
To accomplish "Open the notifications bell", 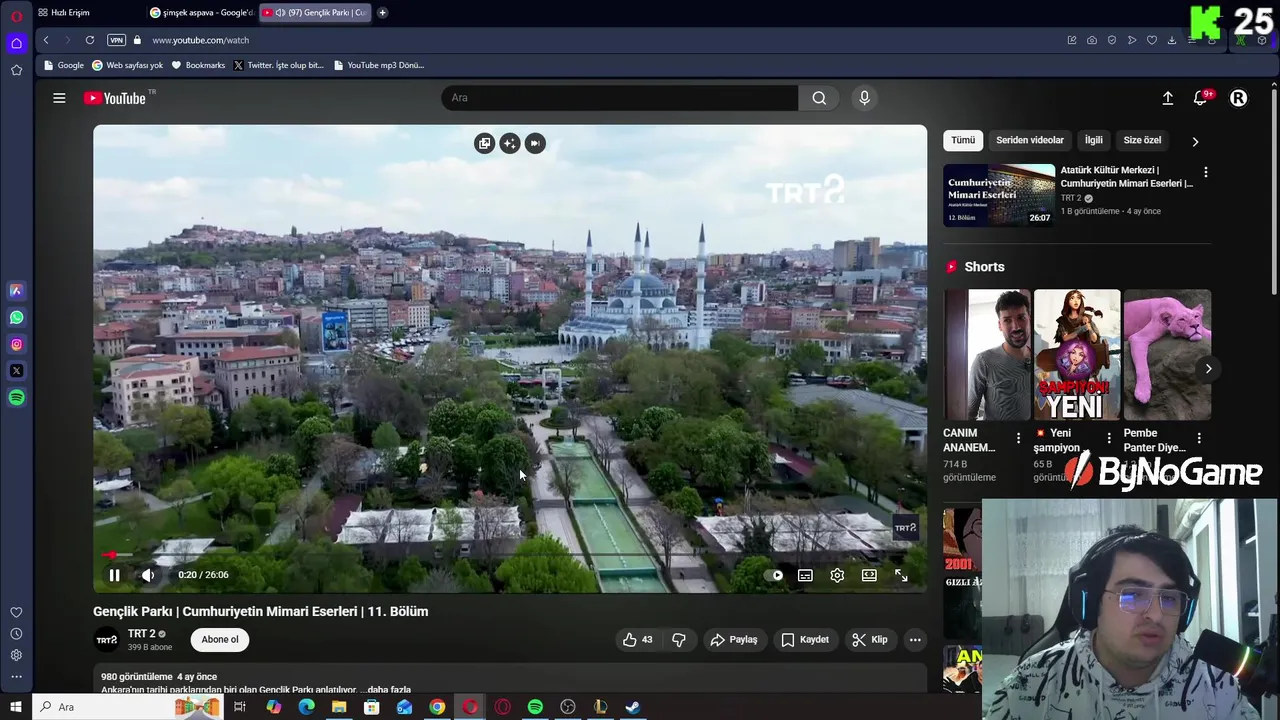I will pyautogui.click(x=1201, y=98).
